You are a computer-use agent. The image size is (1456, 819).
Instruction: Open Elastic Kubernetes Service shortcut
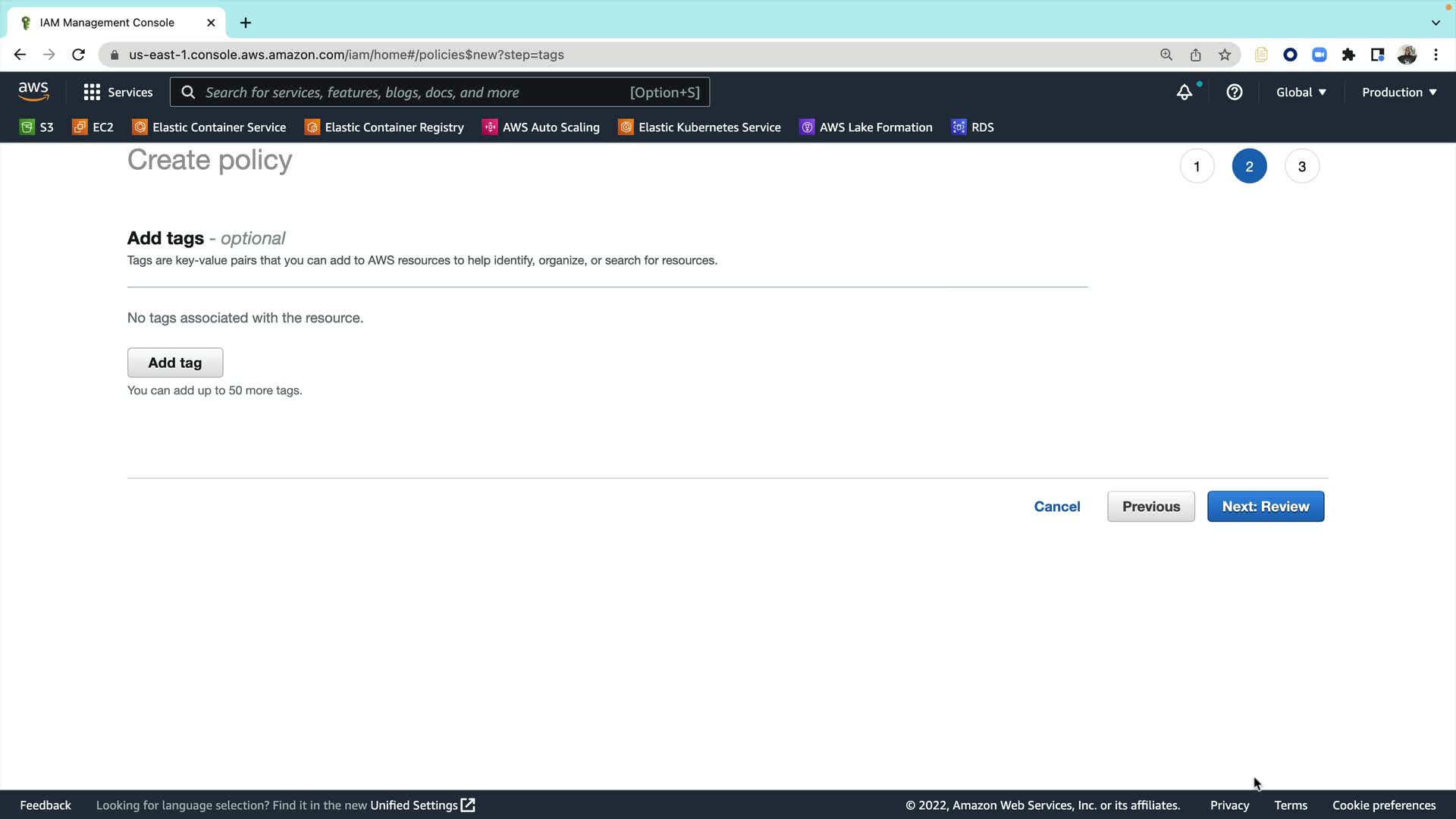(x=699, y=127)
